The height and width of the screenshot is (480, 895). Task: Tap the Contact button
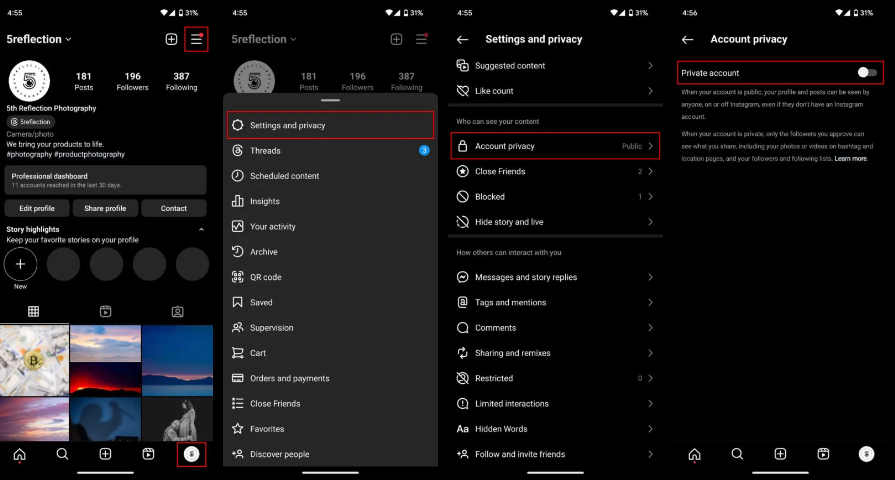(174, 208)
